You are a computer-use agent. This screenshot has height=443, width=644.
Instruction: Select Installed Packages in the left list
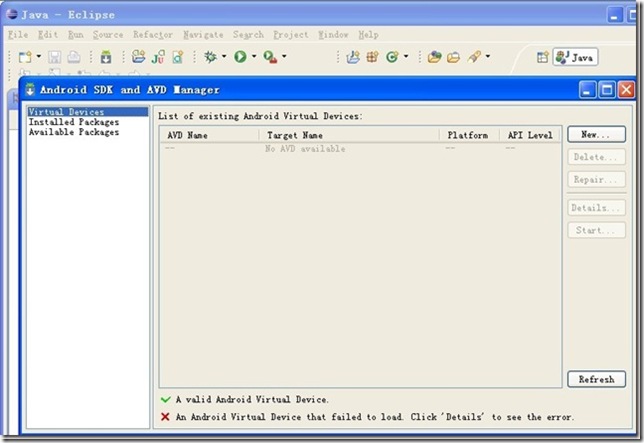pyautogui.click(x=74, y=122)
